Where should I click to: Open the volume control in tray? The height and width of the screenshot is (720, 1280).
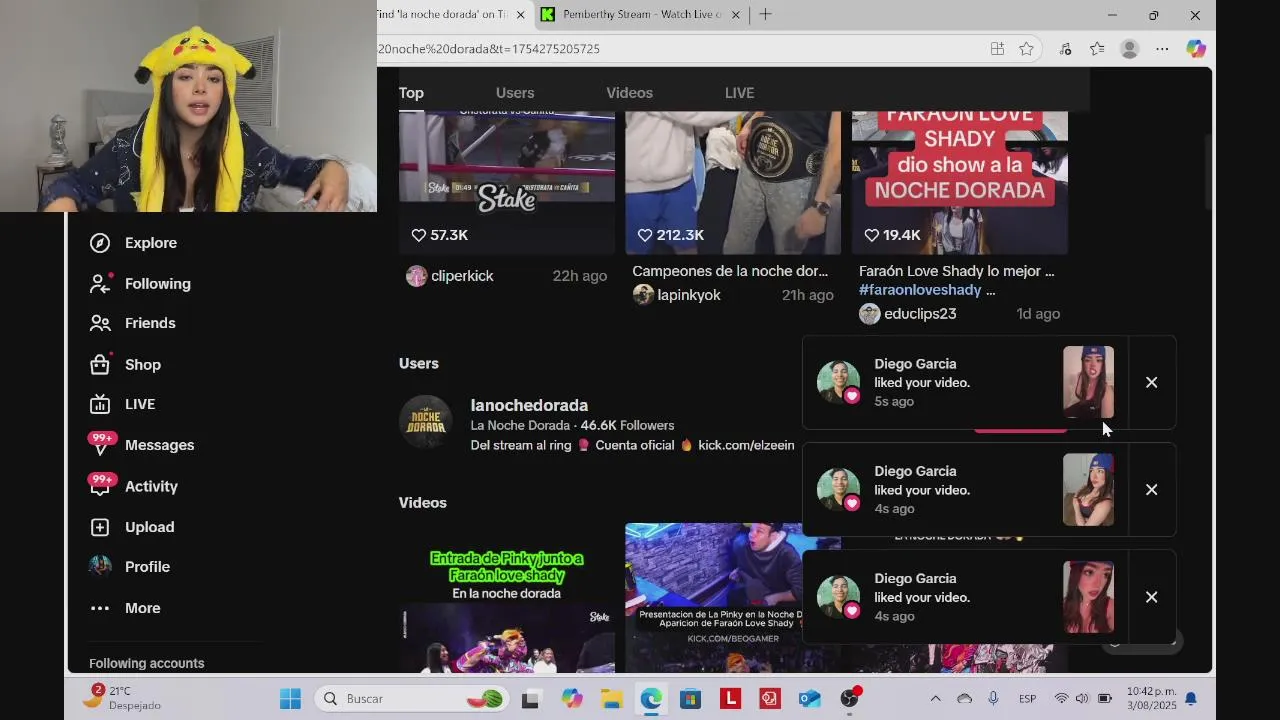(1082, 699)
